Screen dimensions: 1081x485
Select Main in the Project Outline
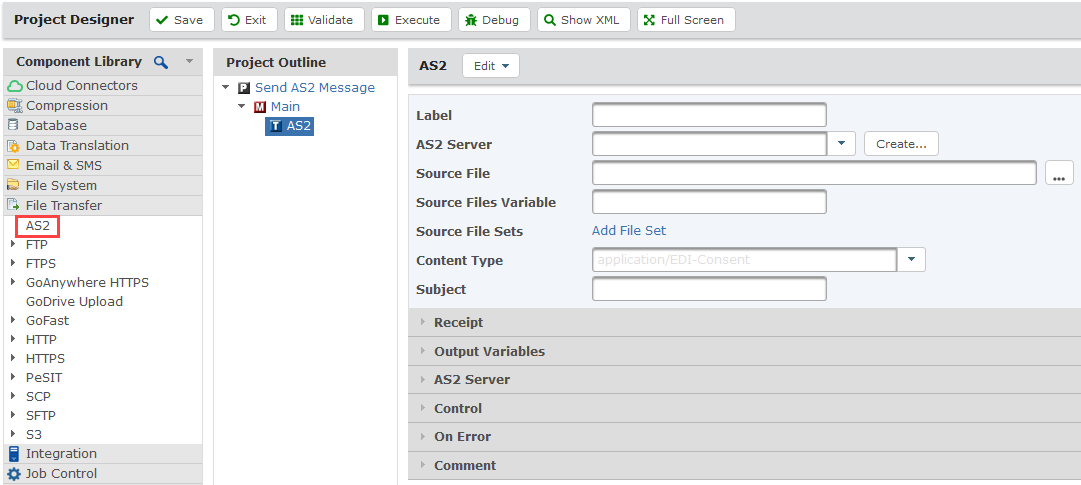[x=285, y=107]
